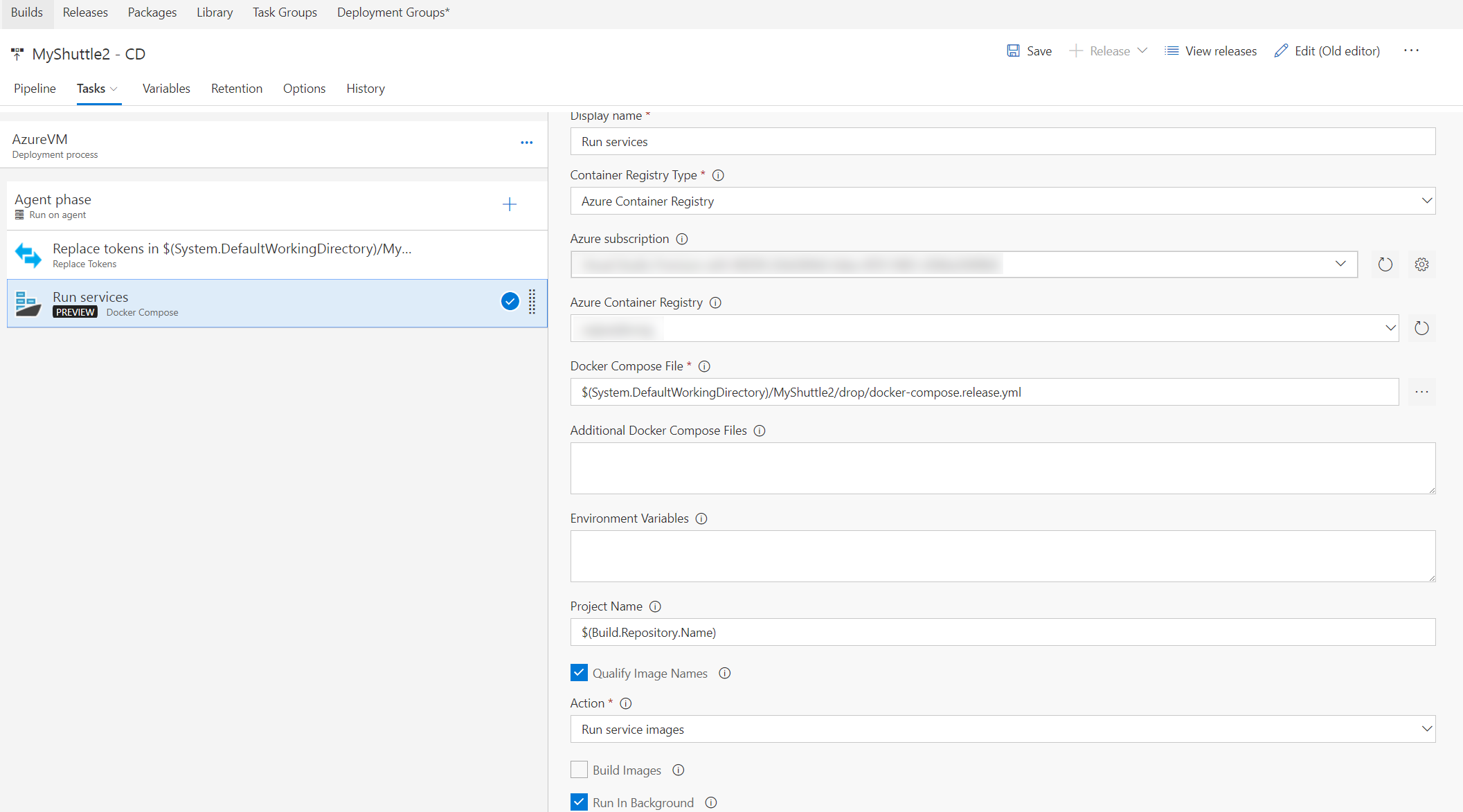Screen dimensions: 1463x812
Task: Select the Agent phase row
Action: click(277, 206)
